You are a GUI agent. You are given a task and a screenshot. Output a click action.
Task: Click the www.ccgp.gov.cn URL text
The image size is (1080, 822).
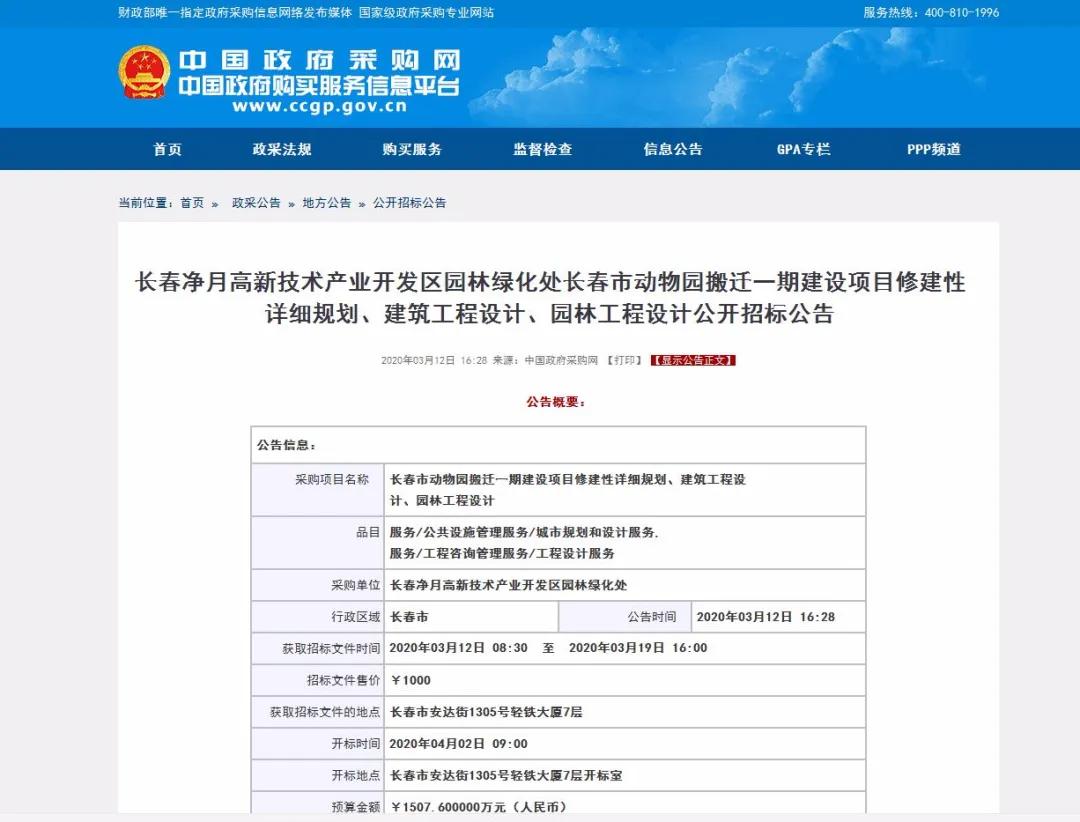coord(320,106)
